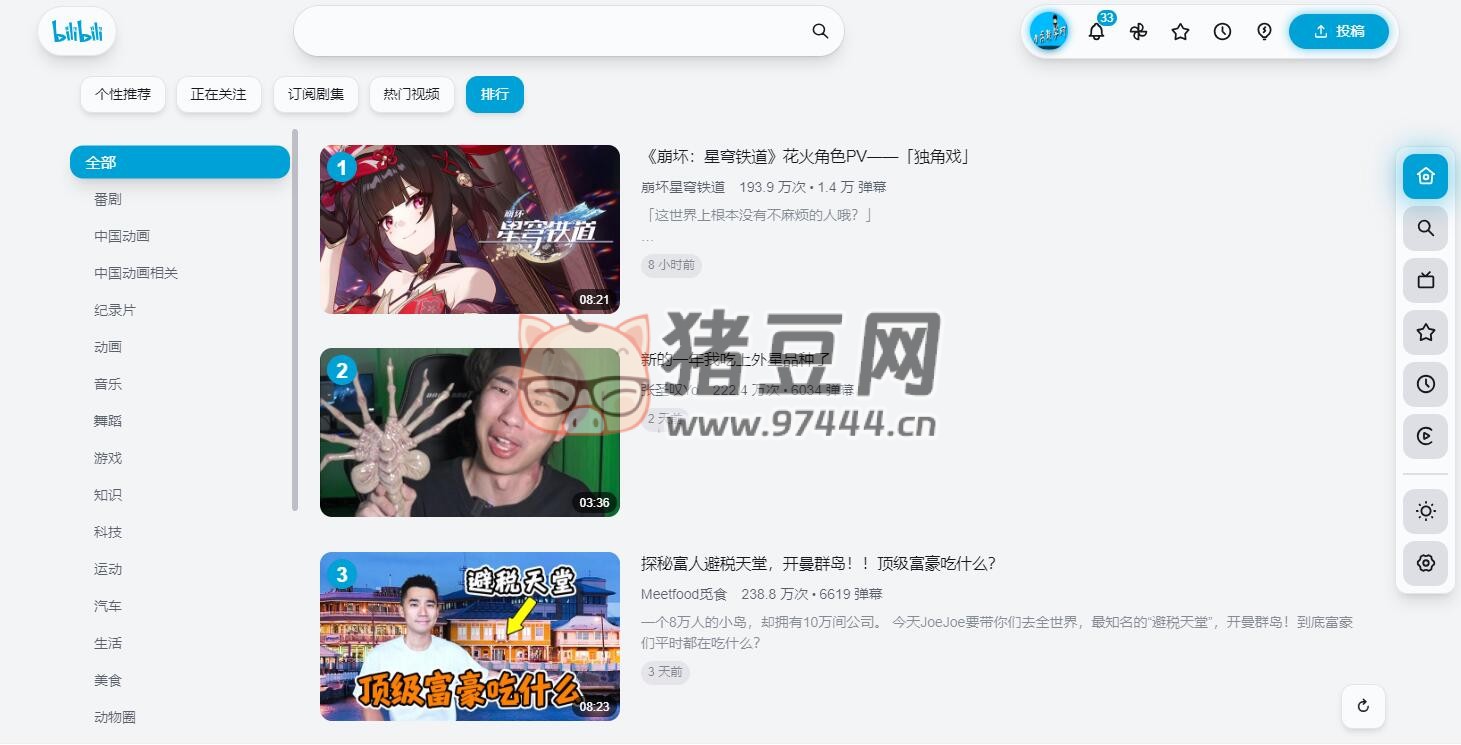This screenshot has height=745, width=1461.
Task: Click the watch-later play icon in the right sidebar
Action: (x=1425, y=436)
